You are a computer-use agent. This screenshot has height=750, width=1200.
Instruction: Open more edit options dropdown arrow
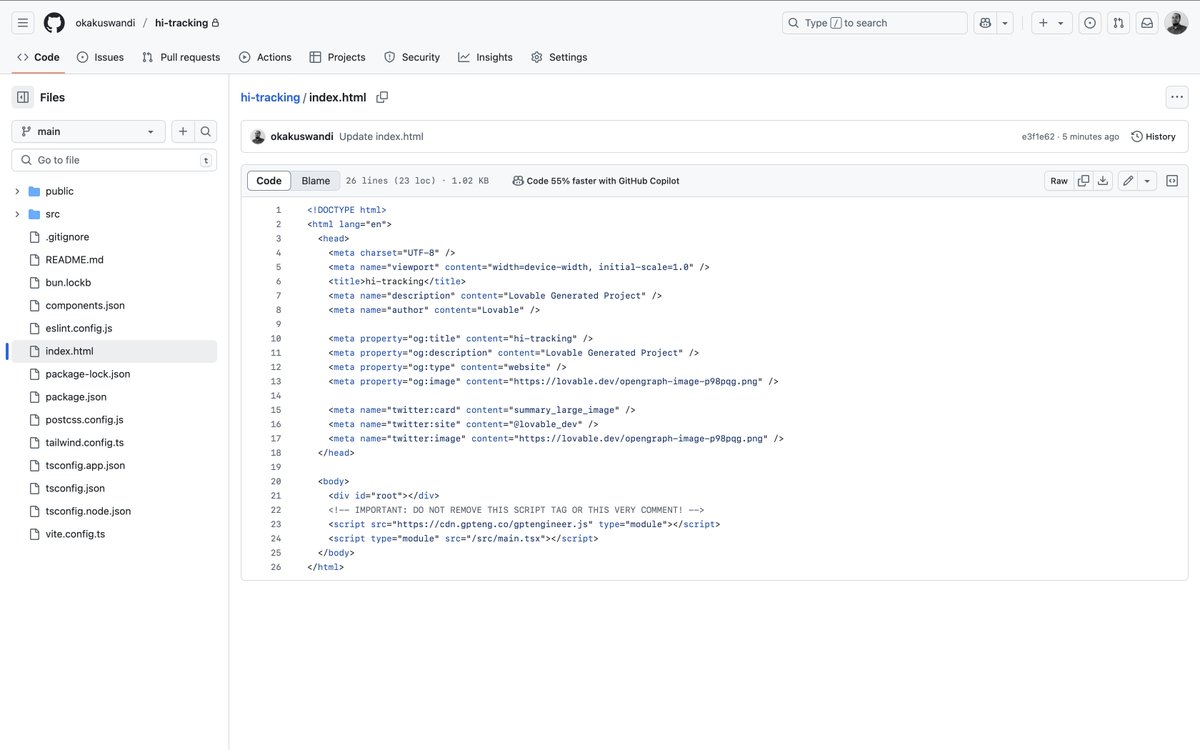click(x=1147, y=181)
